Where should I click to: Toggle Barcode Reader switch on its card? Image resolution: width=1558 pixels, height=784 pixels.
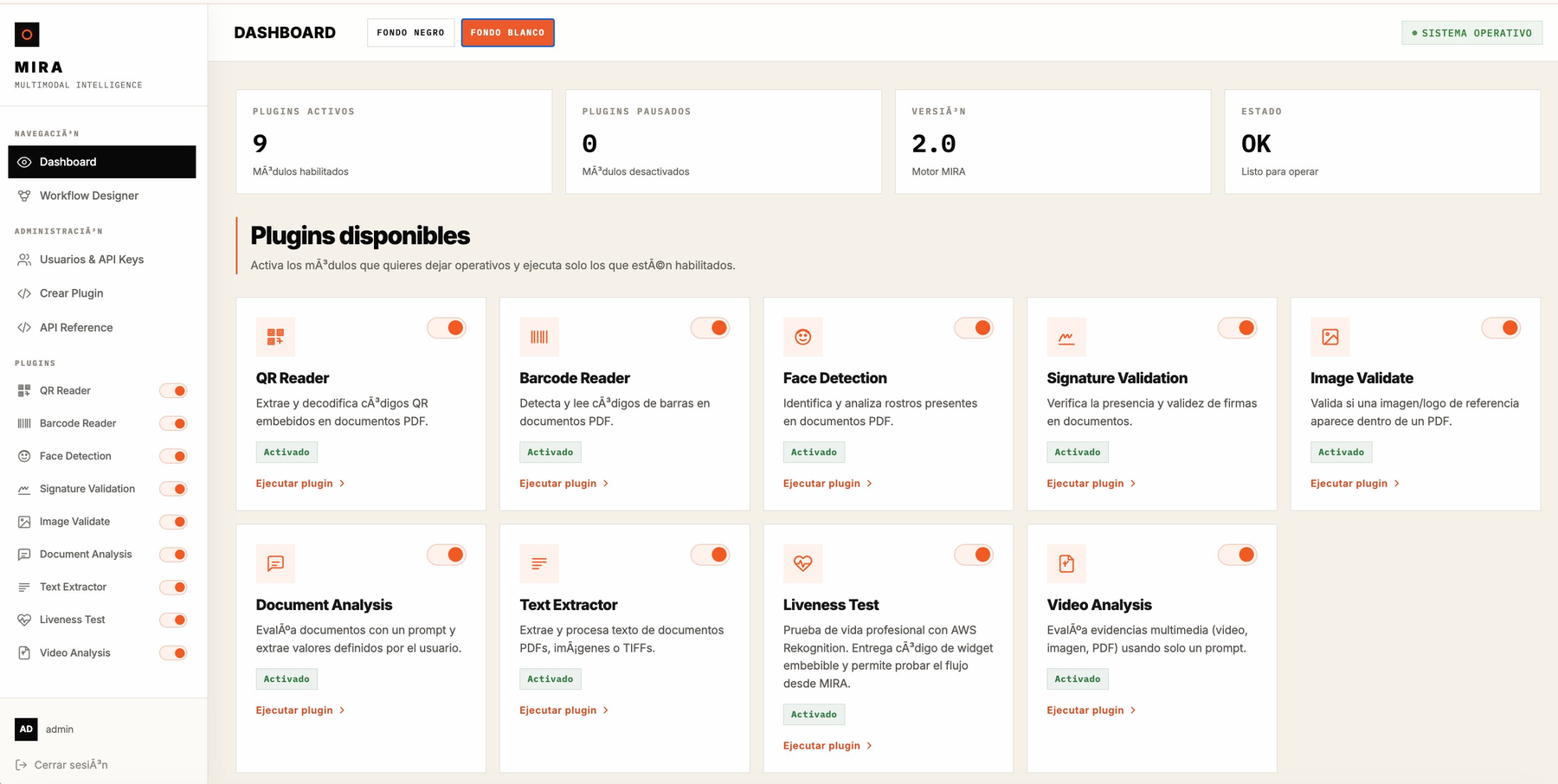[x=710, y=328]
